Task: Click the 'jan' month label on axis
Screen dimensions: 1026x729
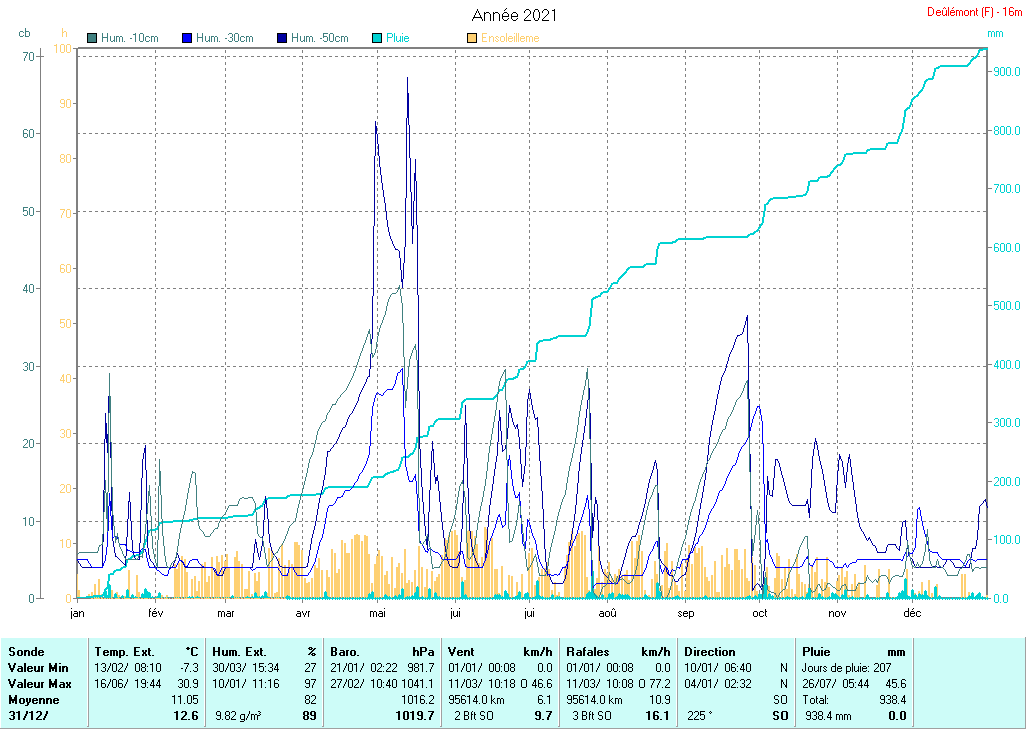Action: click(78, 613)
